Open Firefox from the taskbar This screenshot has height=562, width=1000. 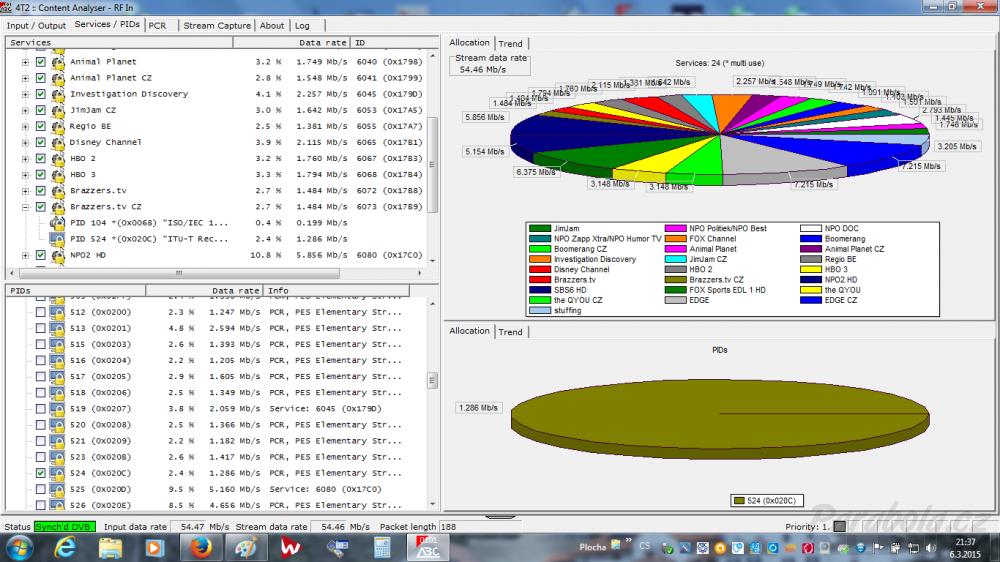tap(201, 548)
